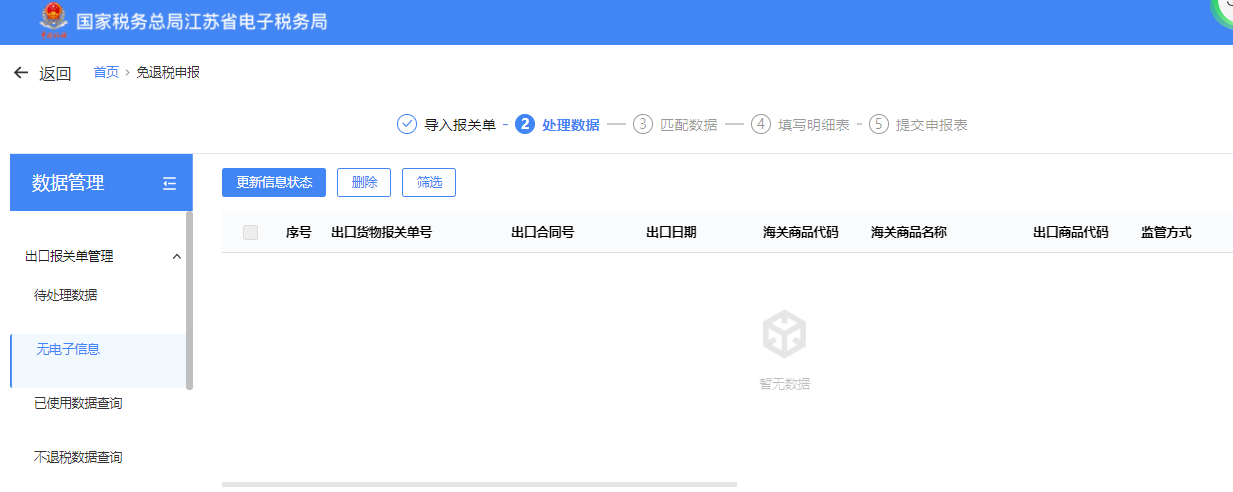Collapse the 出口报关单管理 menu group
The height and width of the screenshot is (492, 1233).
pos(177,257)
